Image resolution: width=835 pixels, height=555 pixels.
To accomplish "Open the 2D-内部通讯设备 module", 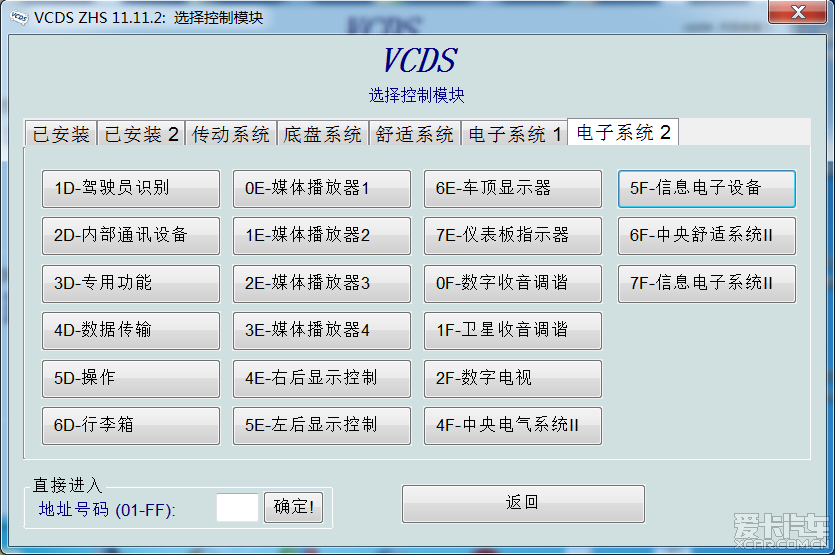I will (x=131, y=235).
